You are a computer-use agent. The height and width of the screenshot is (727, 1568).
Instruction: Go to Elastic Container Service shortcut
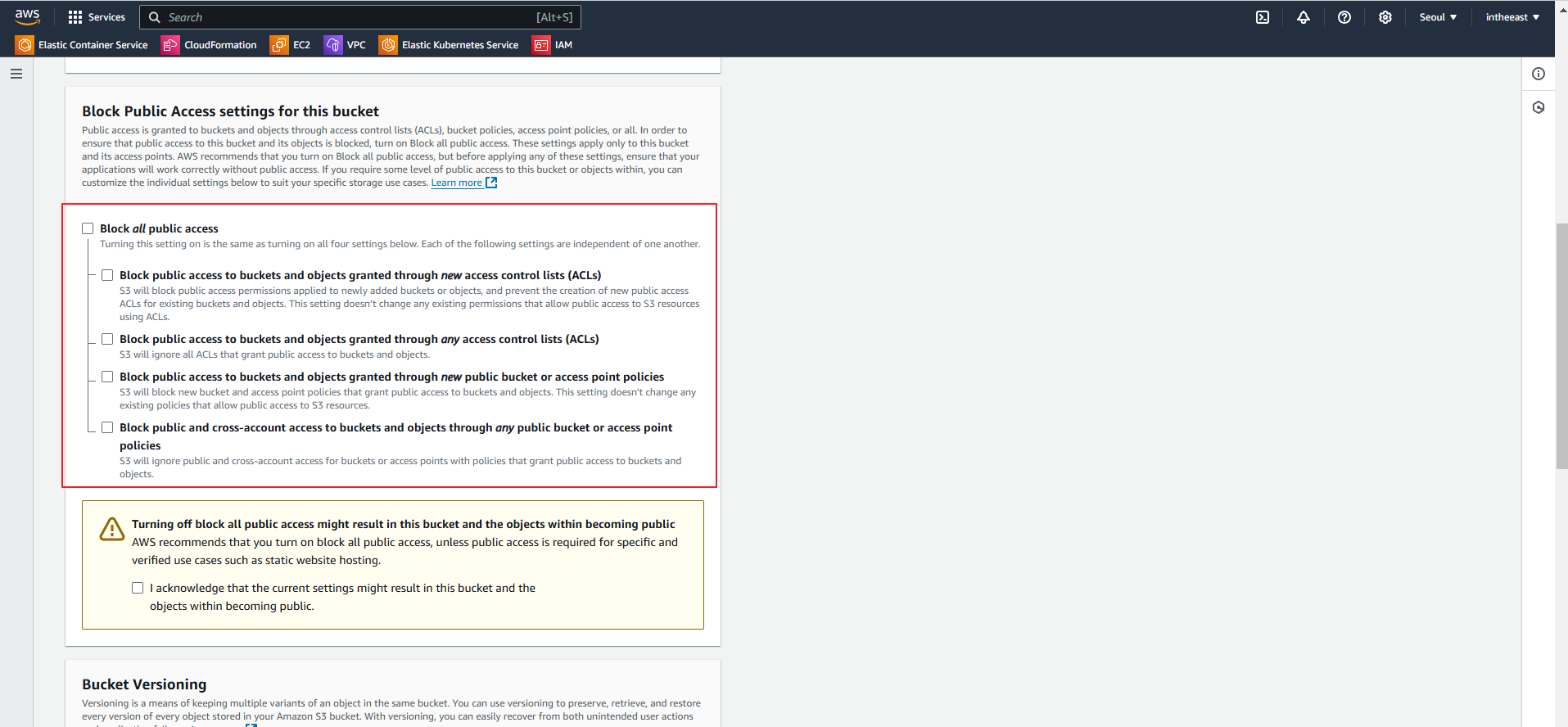coord(93,45)
